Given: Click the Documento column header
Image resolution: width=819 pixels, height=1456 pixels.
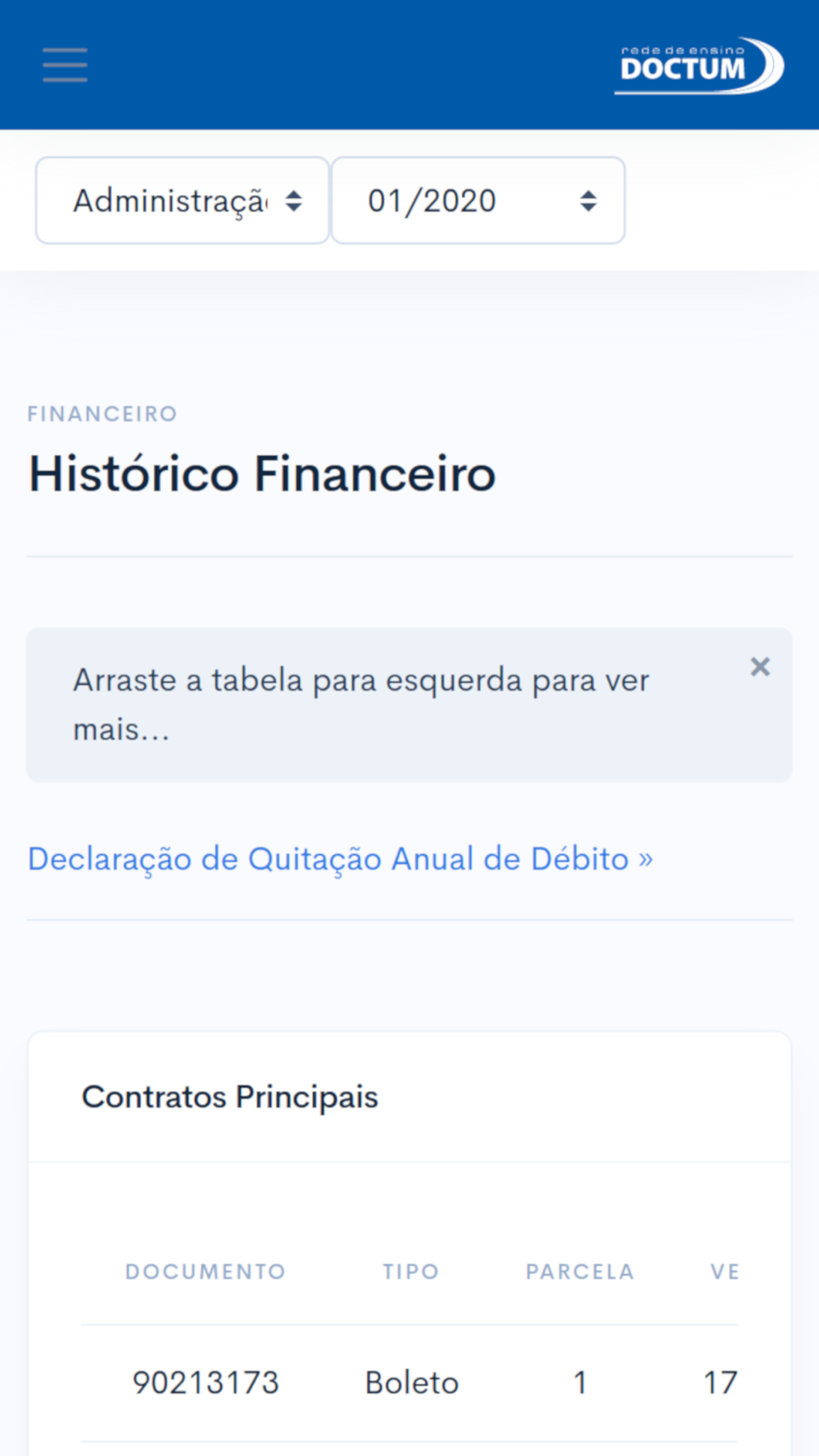Looking at the screenshot, I should click(206, 1272).
